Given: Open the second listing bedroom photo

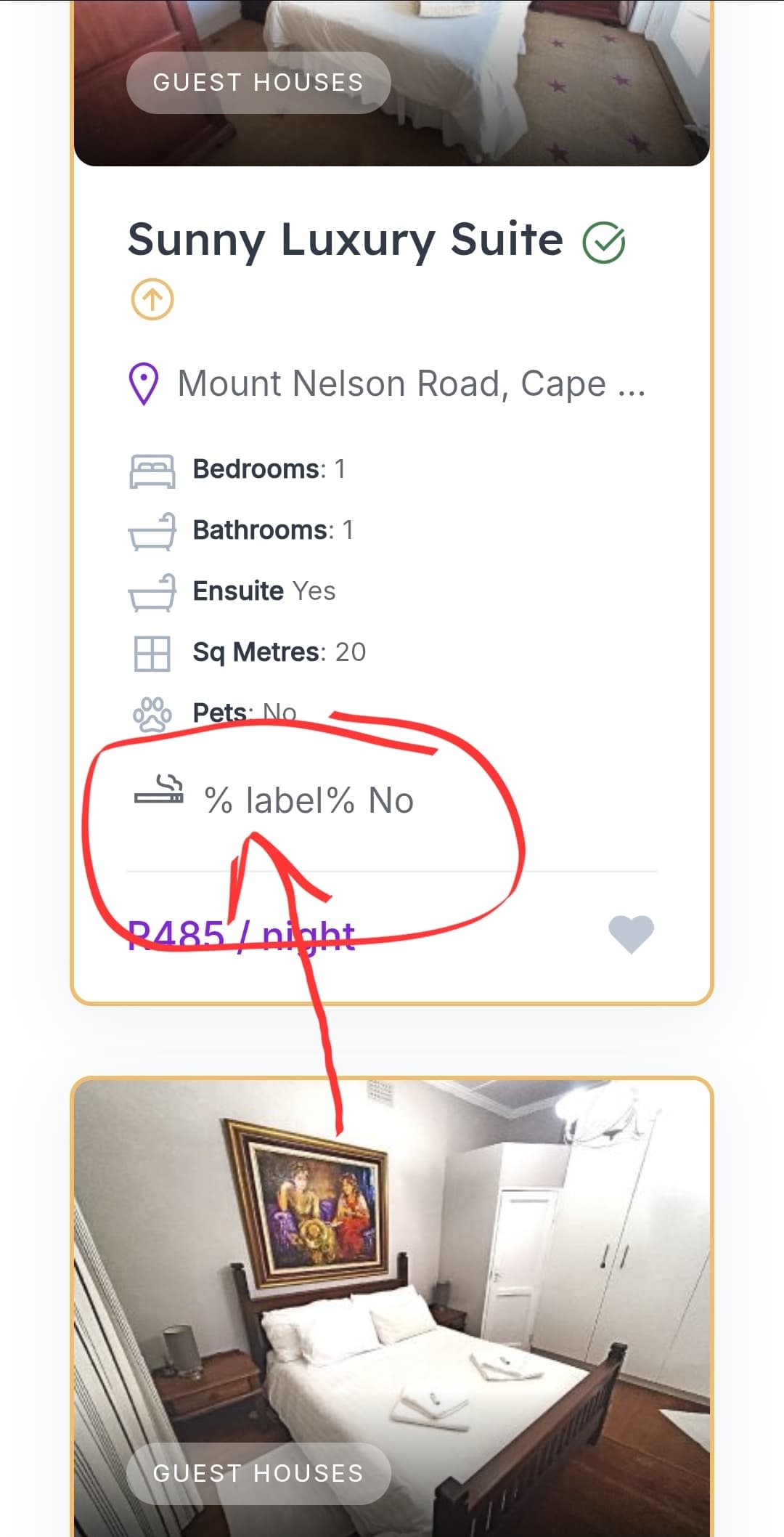Looking at the screenshot, I should [392, 1307].
